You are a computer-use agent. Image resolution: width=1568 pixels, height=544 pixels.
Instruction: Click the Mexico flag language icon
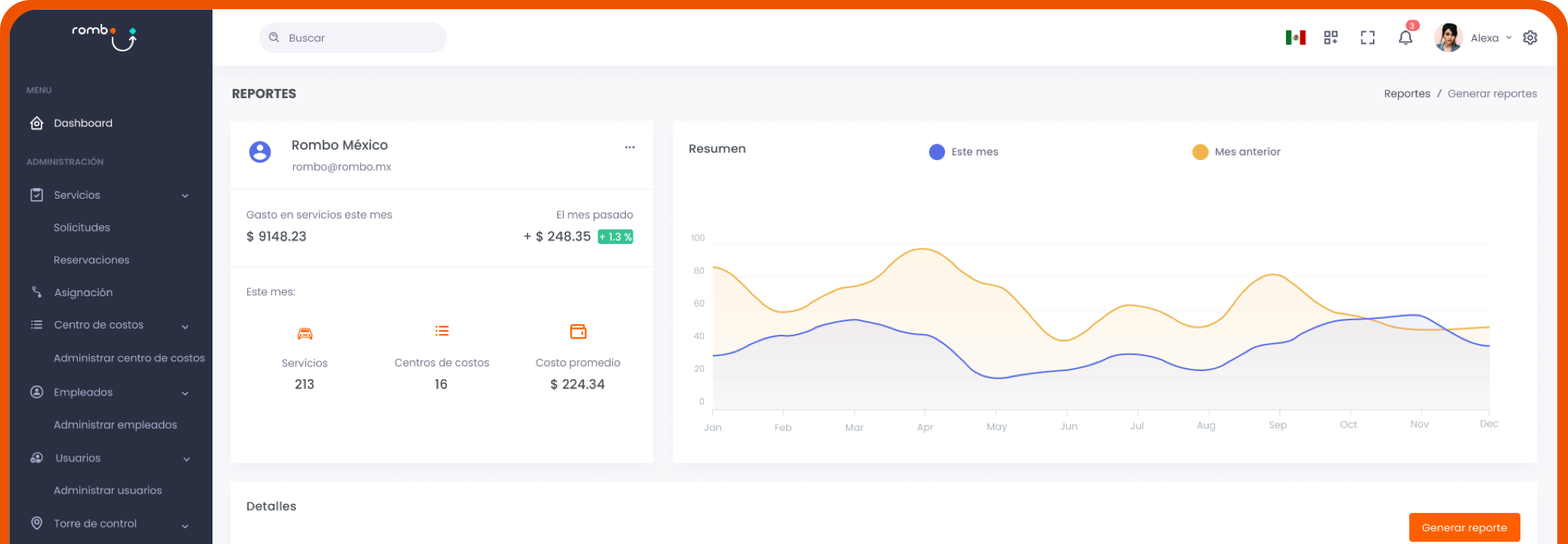coord(1295,38)
